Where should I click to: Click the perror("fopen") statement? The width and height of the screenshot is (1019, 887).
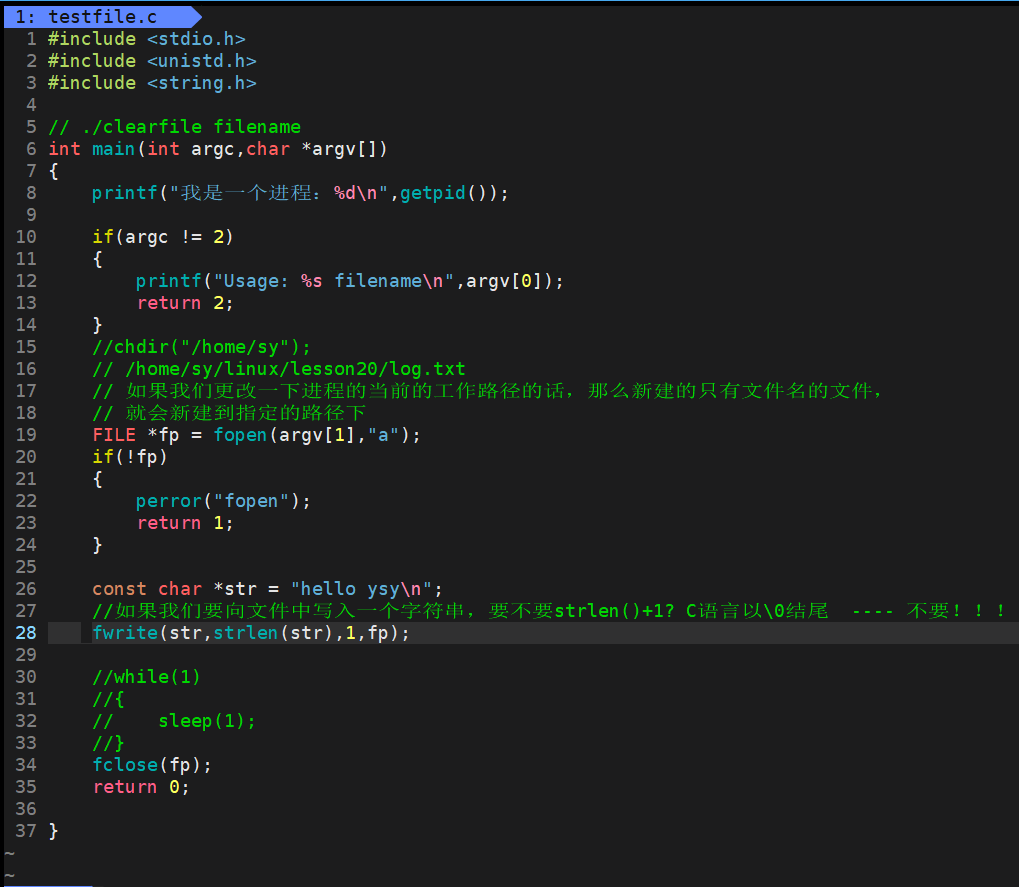pos(224,501)
